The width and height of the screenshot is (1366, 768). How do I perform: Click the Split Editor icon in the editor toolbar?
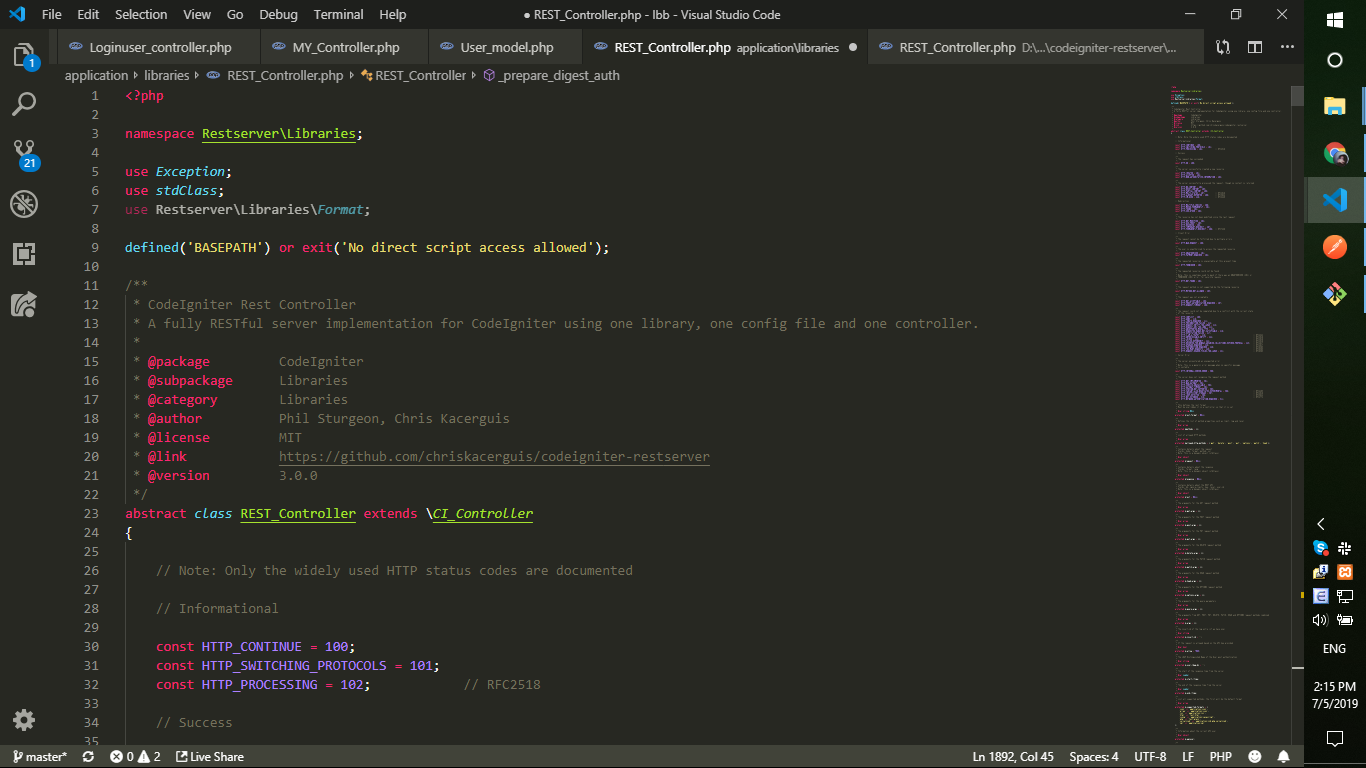pyautogui.click(x=1253, y=46)
